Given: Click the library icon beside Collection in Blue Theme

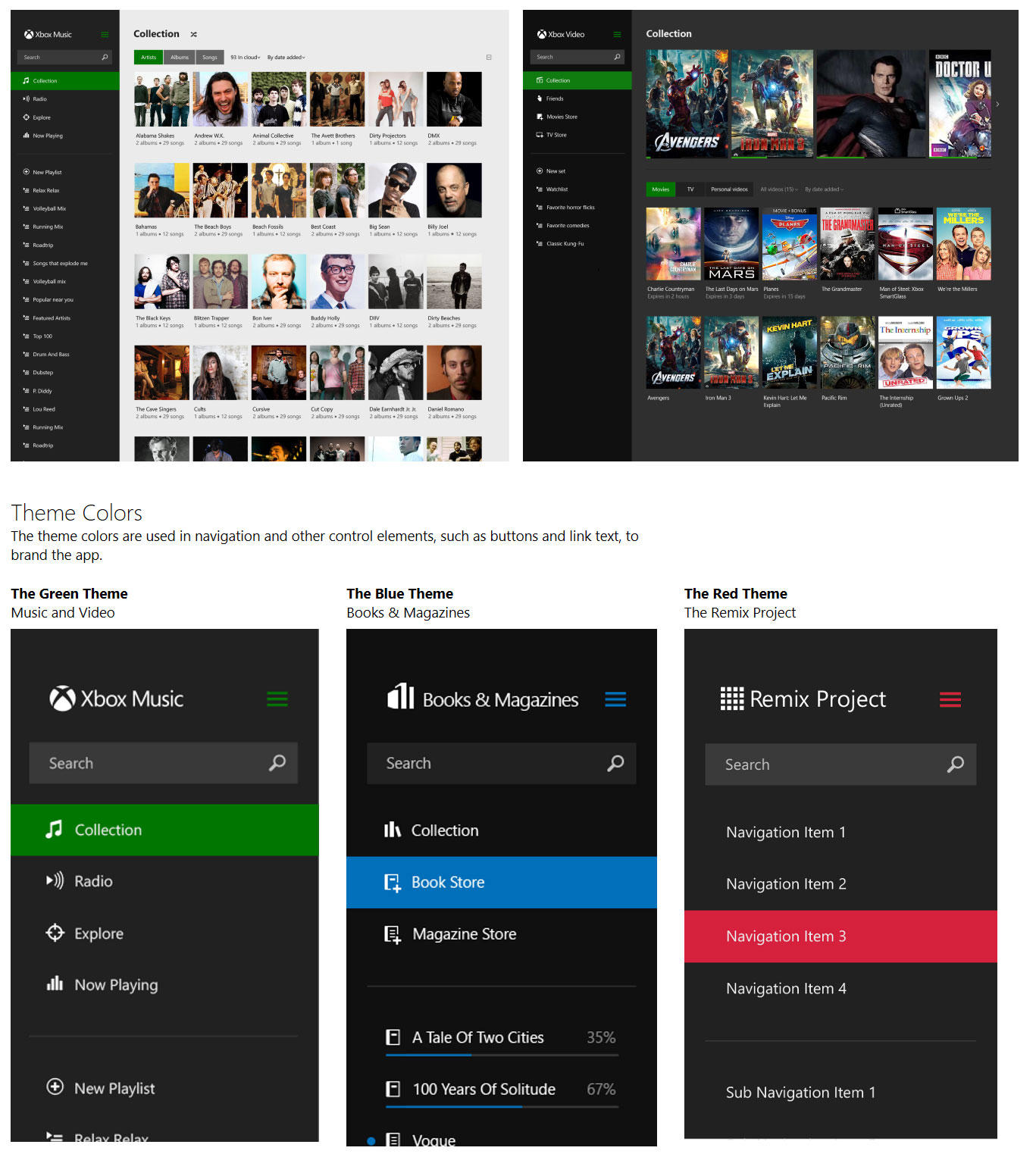Looking at the screenshot, I should point(392,830).
